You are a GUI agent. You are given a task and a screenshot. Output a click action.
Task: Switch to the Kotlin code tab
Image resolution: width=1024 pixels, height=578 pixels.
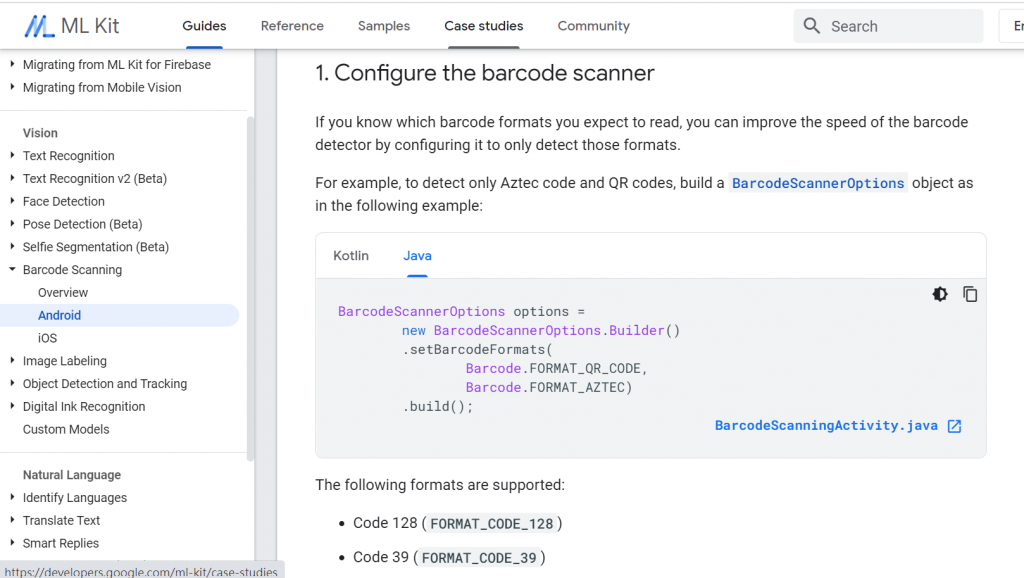(351, 256)
